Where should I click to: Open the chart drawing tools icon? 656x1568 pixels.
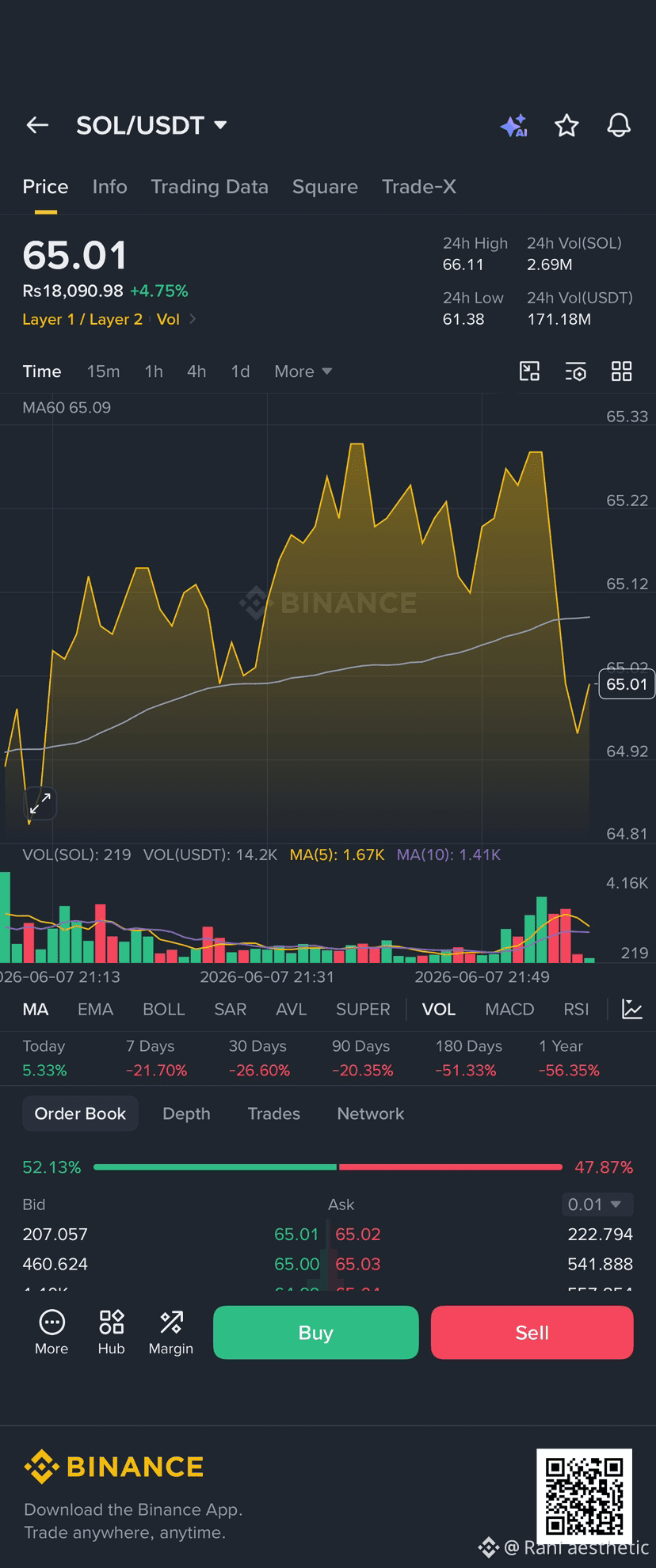(529, 371)
